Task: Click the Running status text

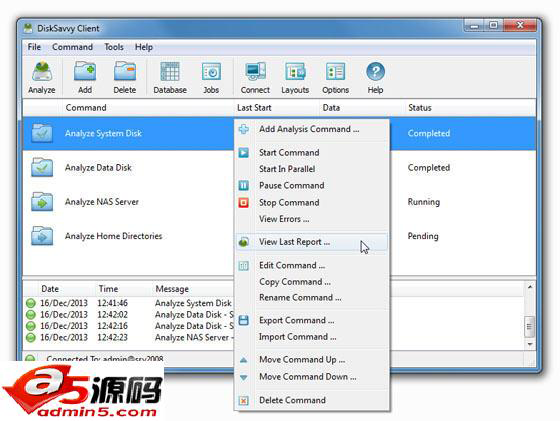Action: tap(424, 202)
